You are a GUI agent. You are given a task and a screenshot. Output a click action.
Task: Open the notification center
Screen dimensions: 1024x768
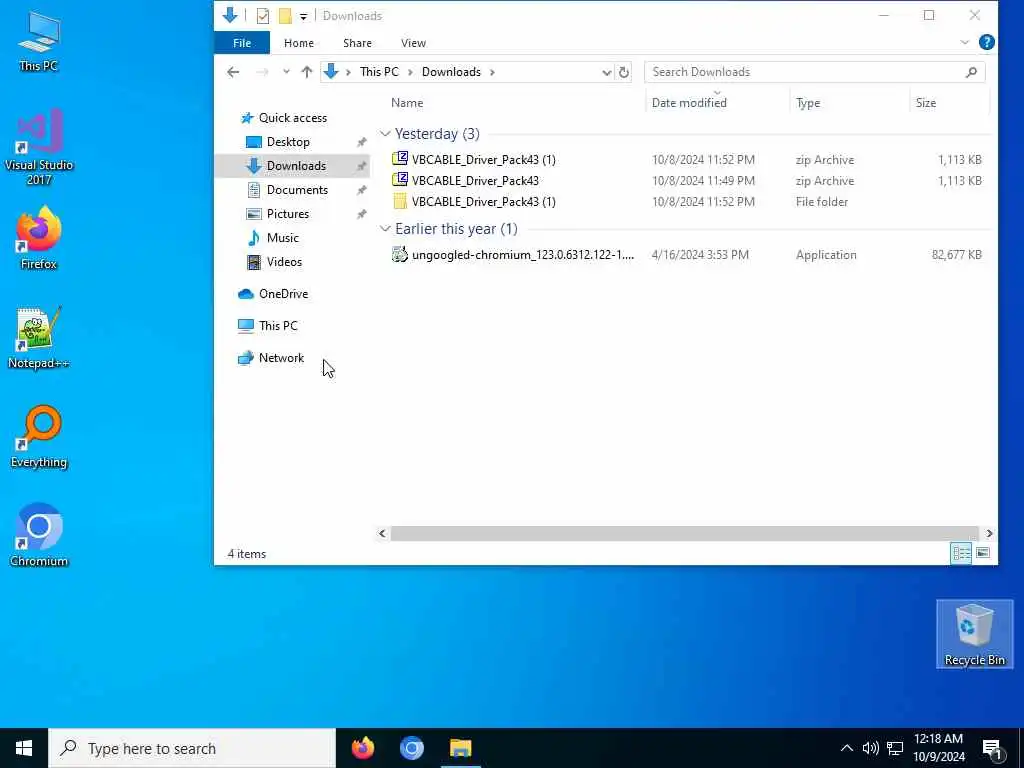(x=992, y=749)
